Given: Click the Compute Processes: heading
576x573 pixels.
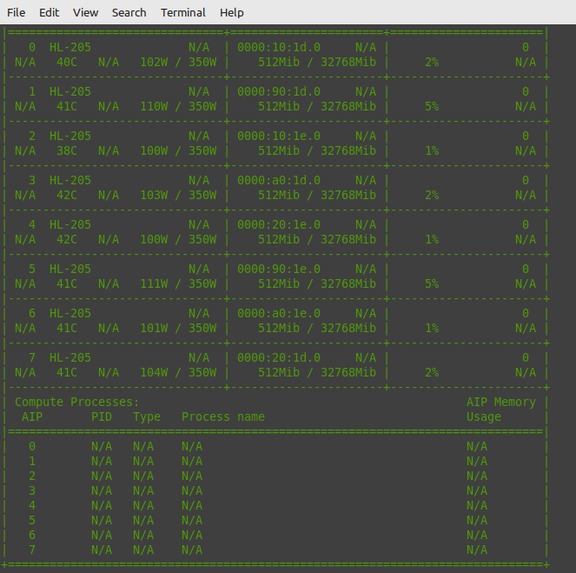Looking at the screenshot, I should [77, 402].
